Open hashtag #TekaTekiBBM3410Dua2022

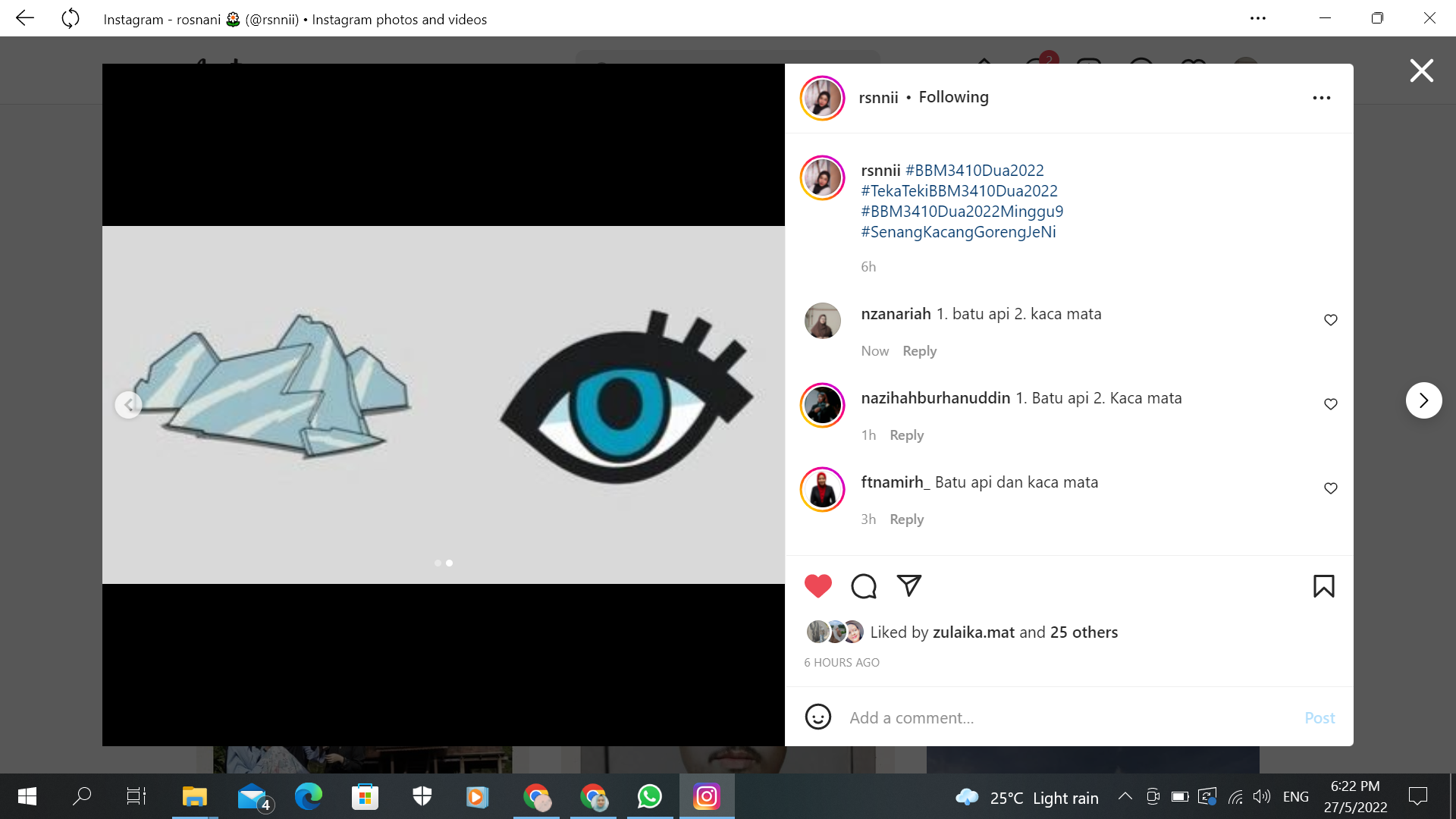coord(959,191)
